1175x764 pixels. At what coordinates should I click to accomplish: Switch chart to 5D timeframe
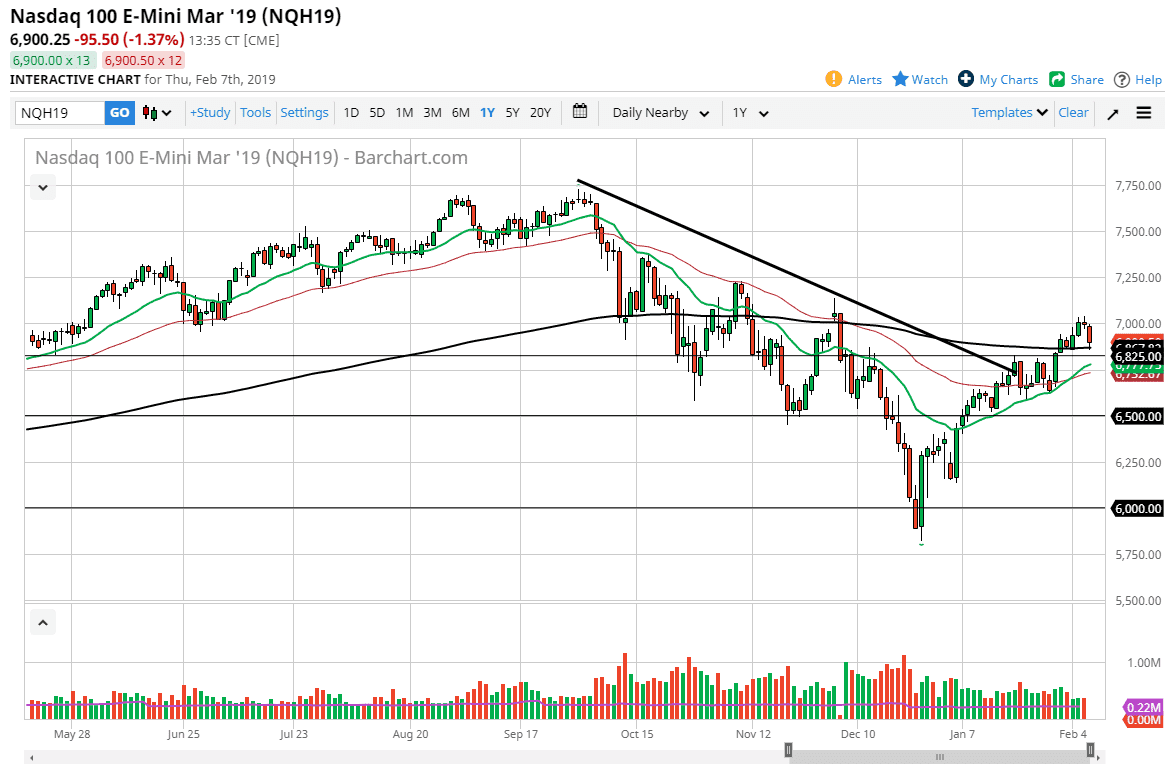click(377, 113)
